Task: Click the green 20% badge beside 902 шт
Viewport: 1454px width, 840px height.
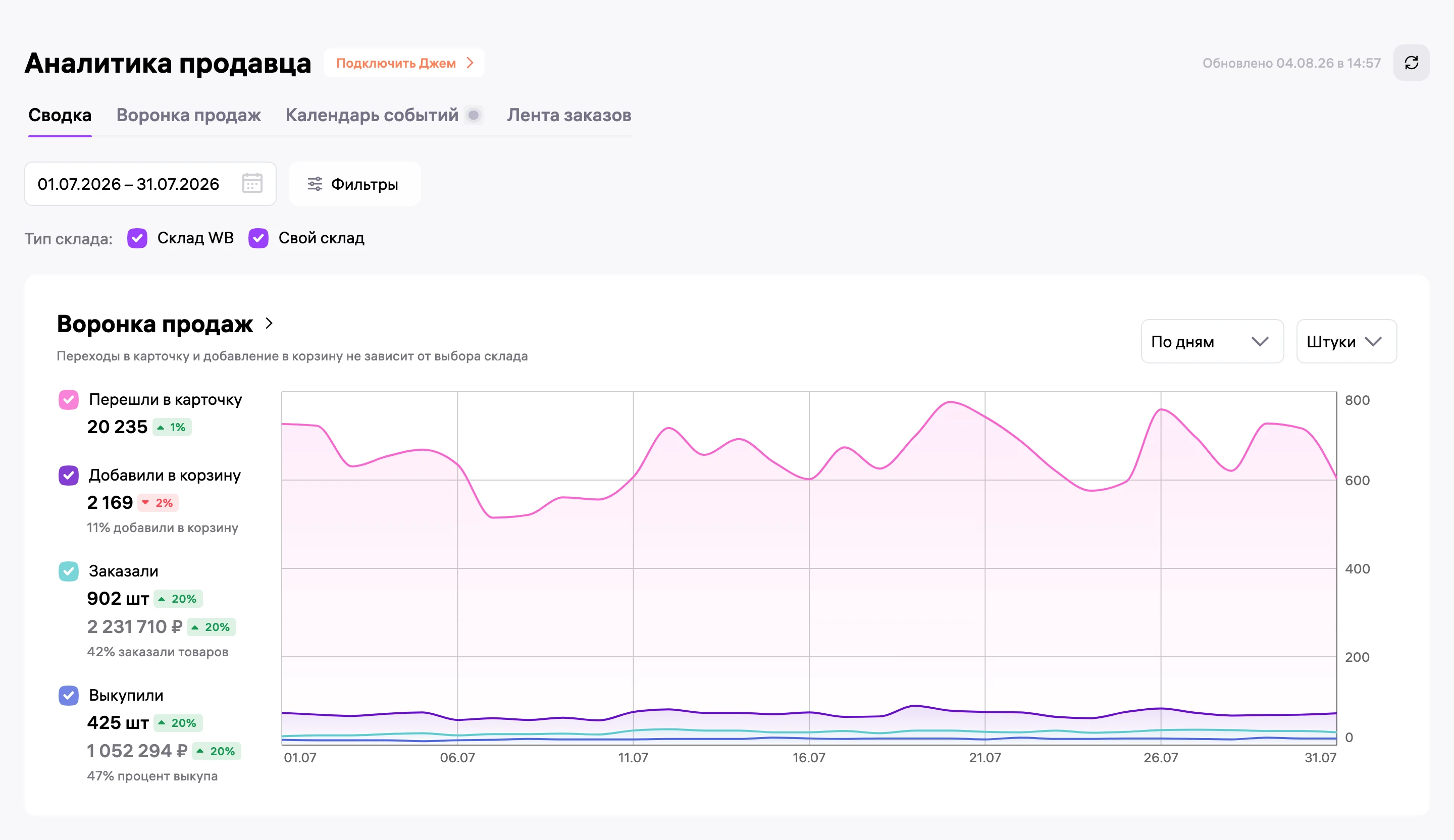Action: [178, 599]
